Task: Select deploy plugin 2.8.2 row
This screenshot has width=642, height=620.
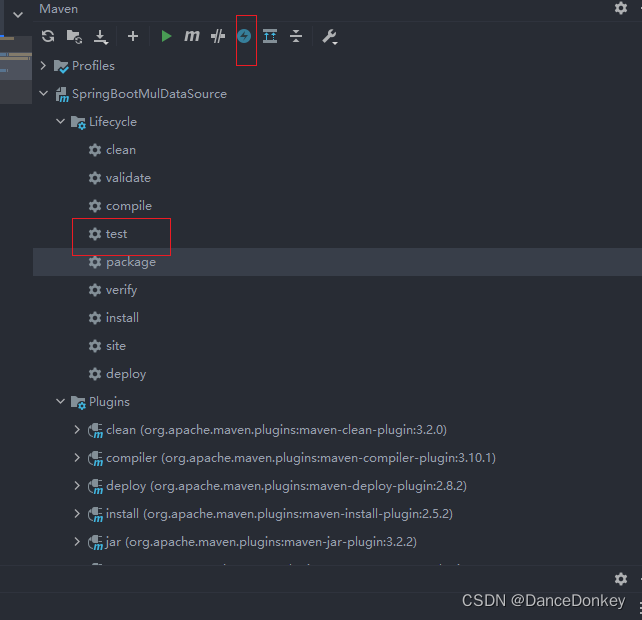Action: point(337,485)
